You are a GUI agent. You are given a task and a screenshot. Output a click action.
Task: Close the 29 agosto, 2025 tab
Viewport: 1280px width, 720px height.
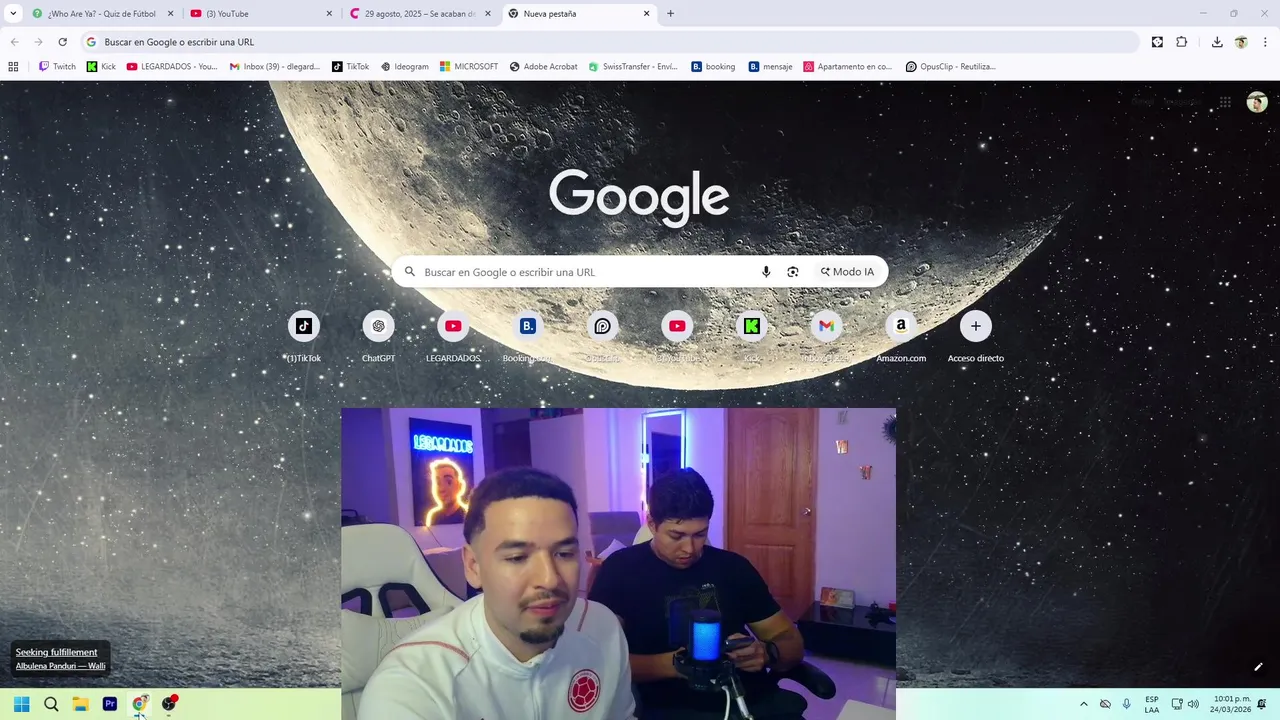click(488, 14)
